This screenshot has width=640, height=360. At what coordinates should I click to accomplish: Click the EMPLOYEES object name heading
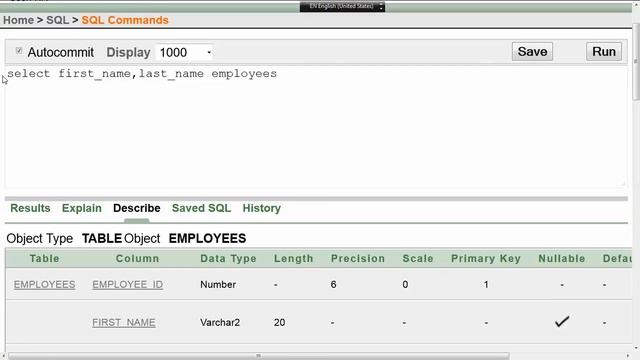(x=207, y=238)
